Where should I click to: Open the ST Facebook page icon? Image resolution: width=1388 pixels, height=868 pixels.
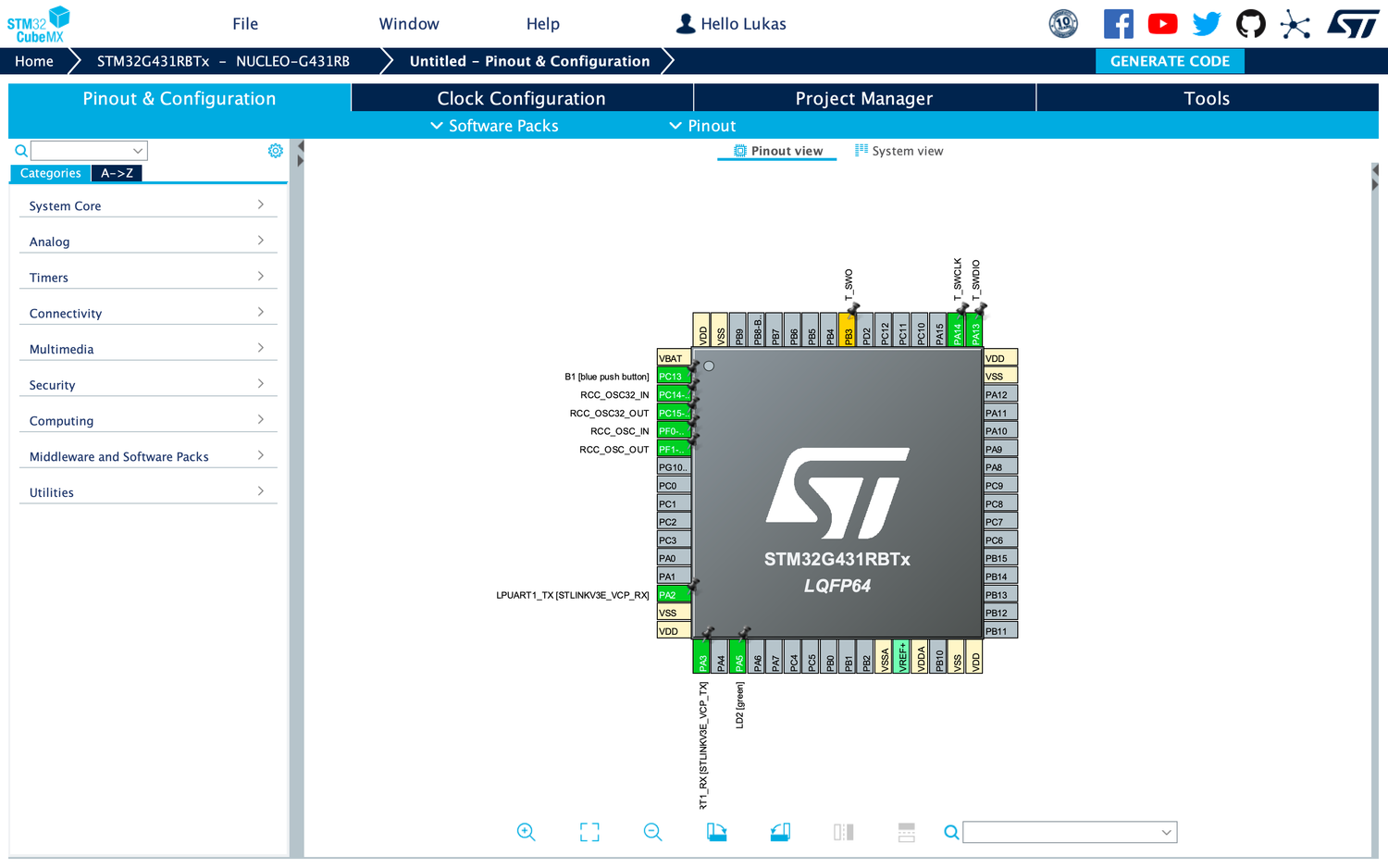coord(1119,24)
